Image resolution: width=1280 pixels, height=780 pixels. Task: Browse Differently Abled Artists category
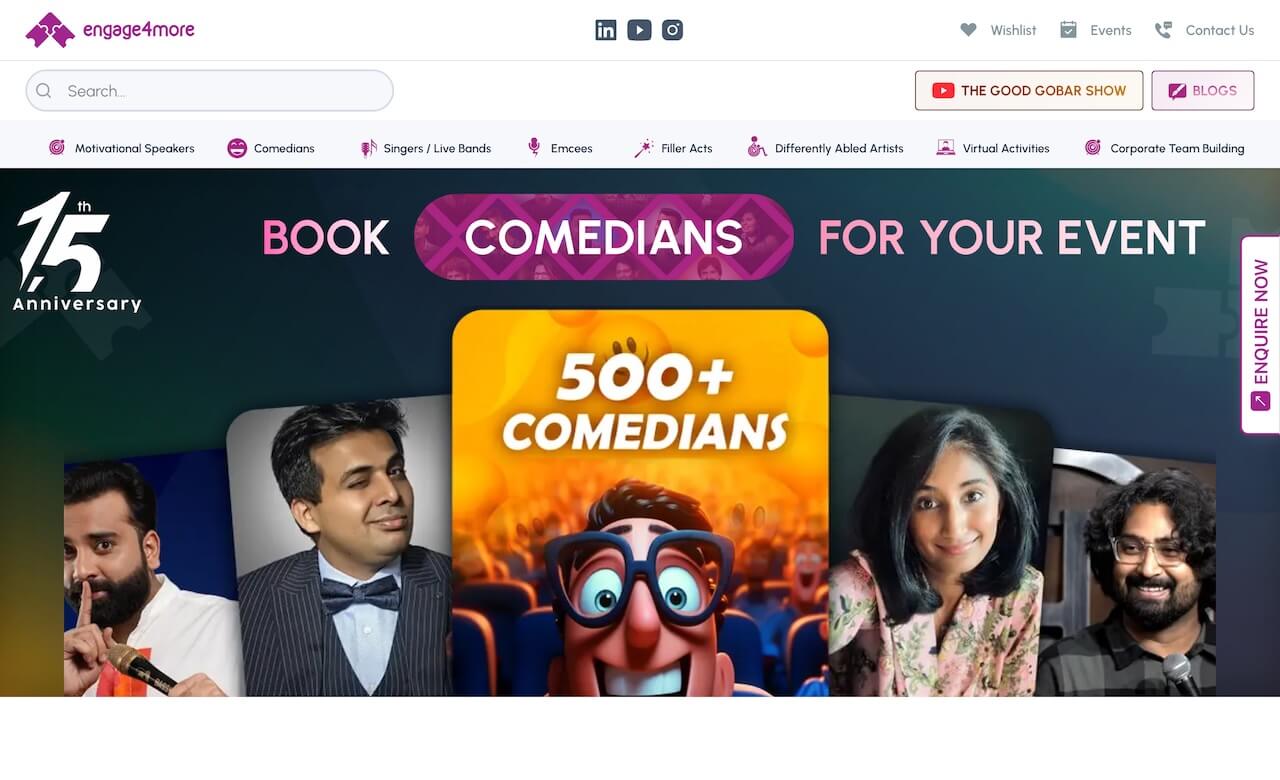tap(826, 148)
